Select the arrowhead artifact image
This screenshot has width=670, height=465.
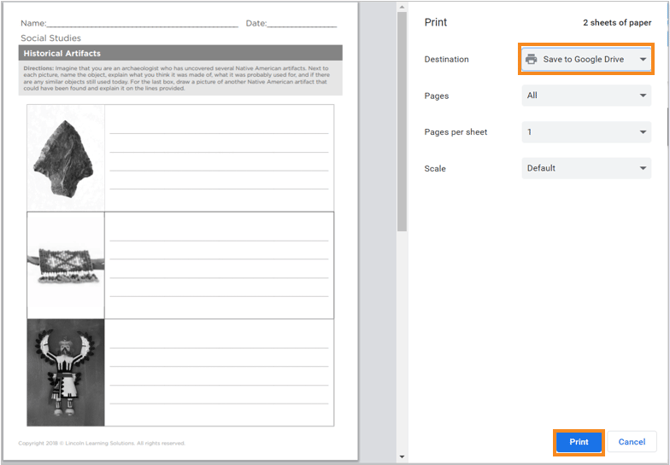[65, 156]
